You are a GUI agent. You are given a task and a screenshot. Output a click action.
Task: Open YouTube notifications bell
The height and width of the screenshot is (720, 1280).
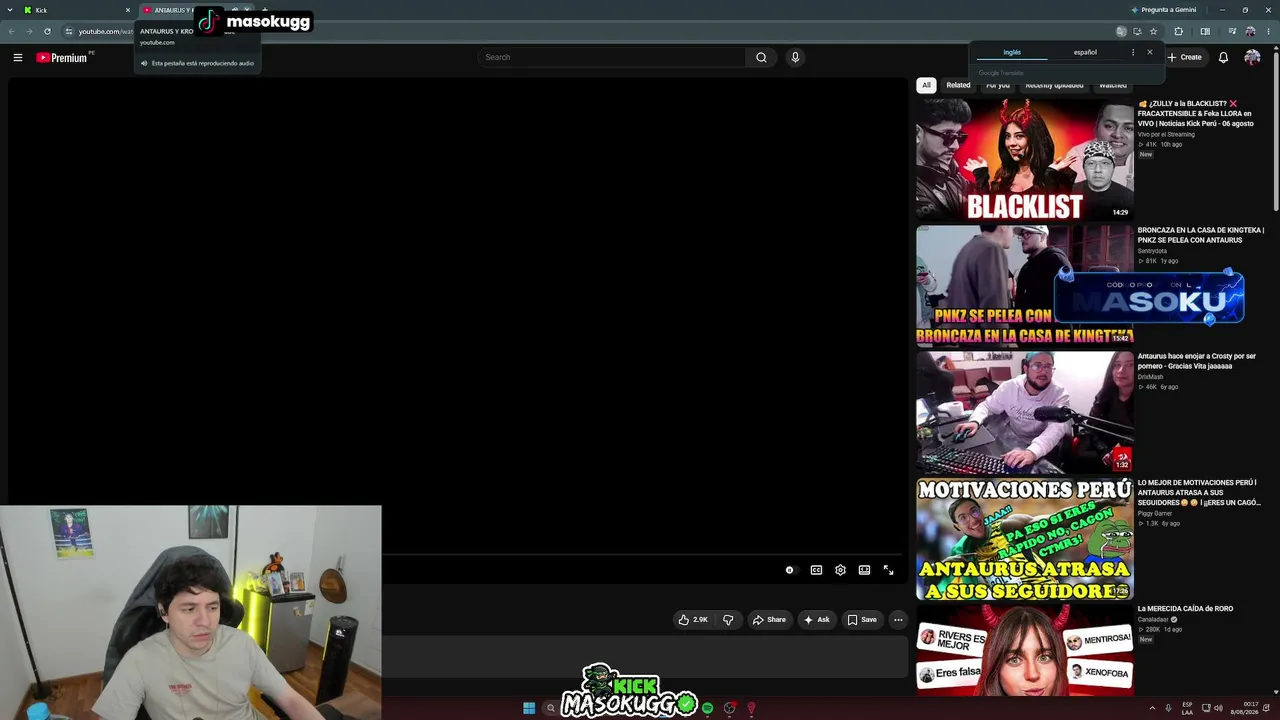(1223, 58)
